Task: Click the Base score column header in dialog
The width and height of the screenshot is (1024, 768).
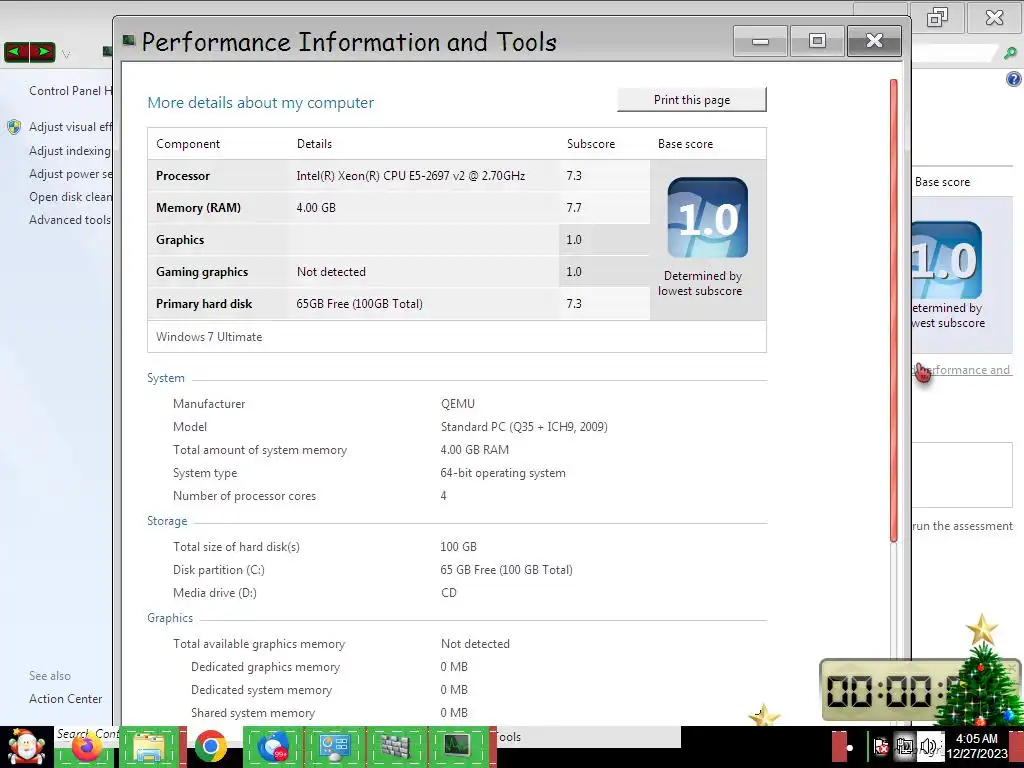Action: [x=685, y=144]
